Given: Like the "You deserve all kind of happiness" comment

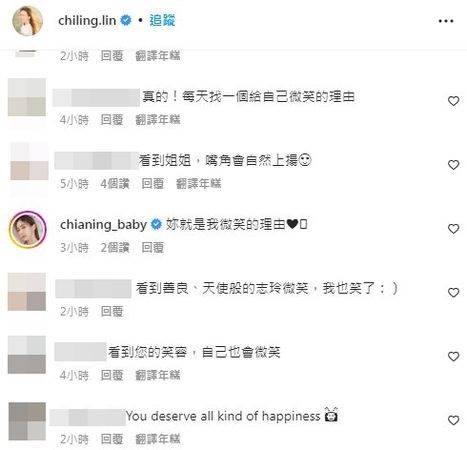Looking at the screenshot, I should pyautogui.click(x=453, y=420).
